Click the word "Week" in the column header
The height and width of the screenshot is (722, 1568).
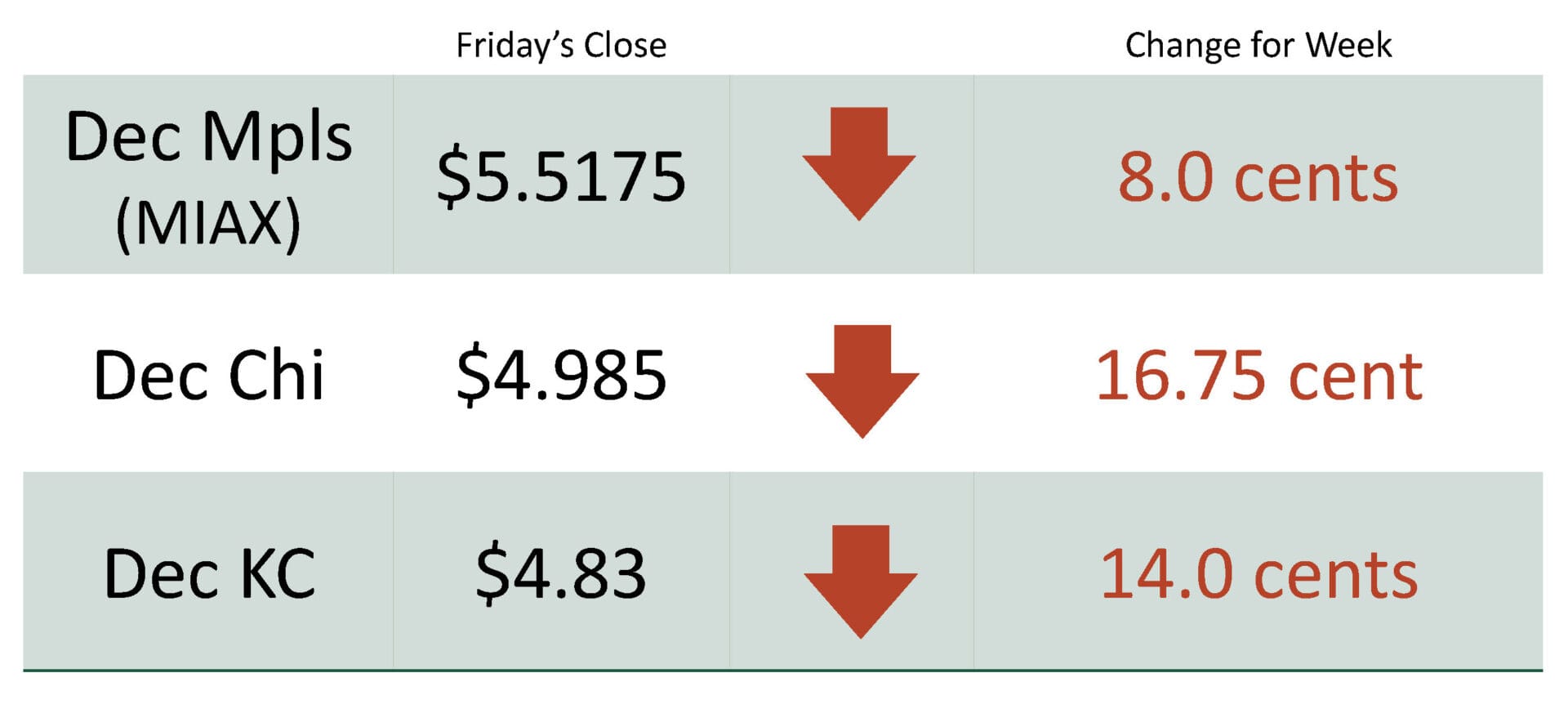[1348, 46]
